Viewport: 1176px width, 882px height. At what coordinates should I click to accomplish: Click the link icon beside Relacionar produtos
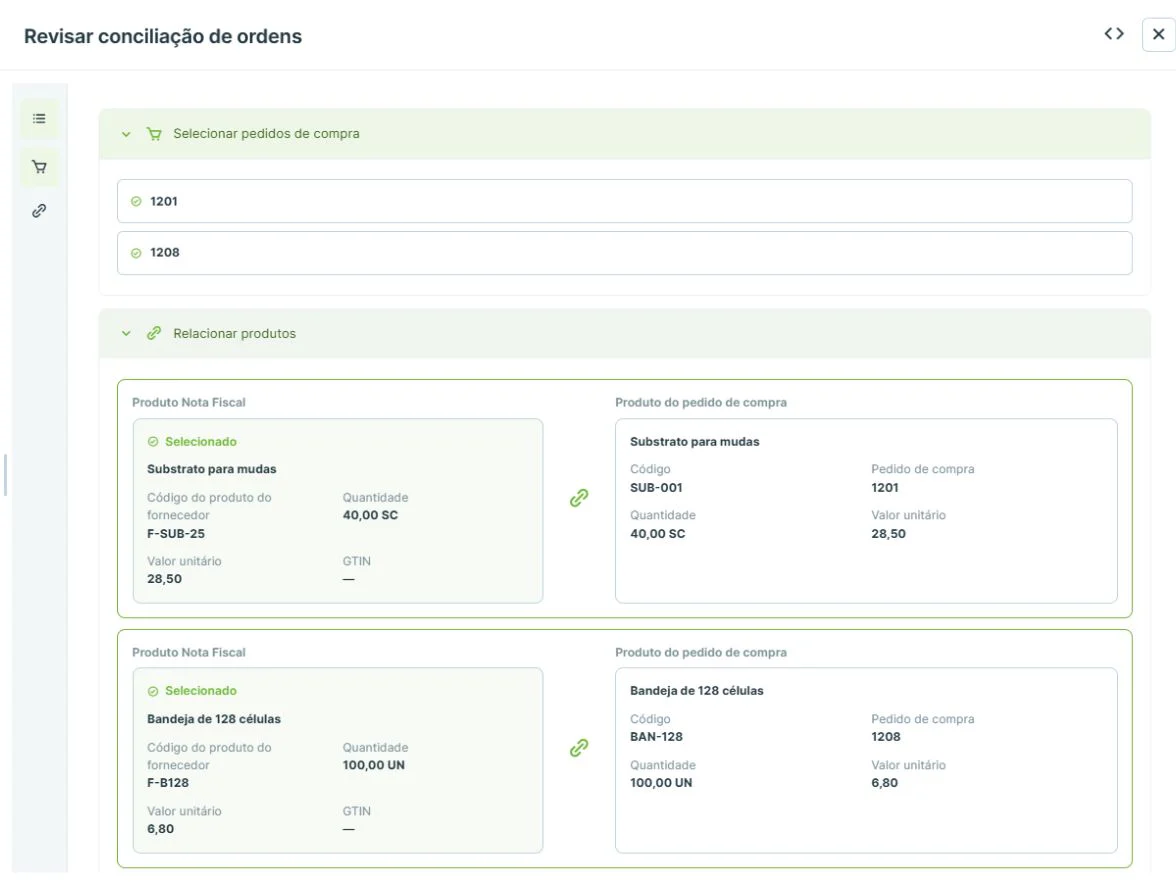click(x=154, y=334)
